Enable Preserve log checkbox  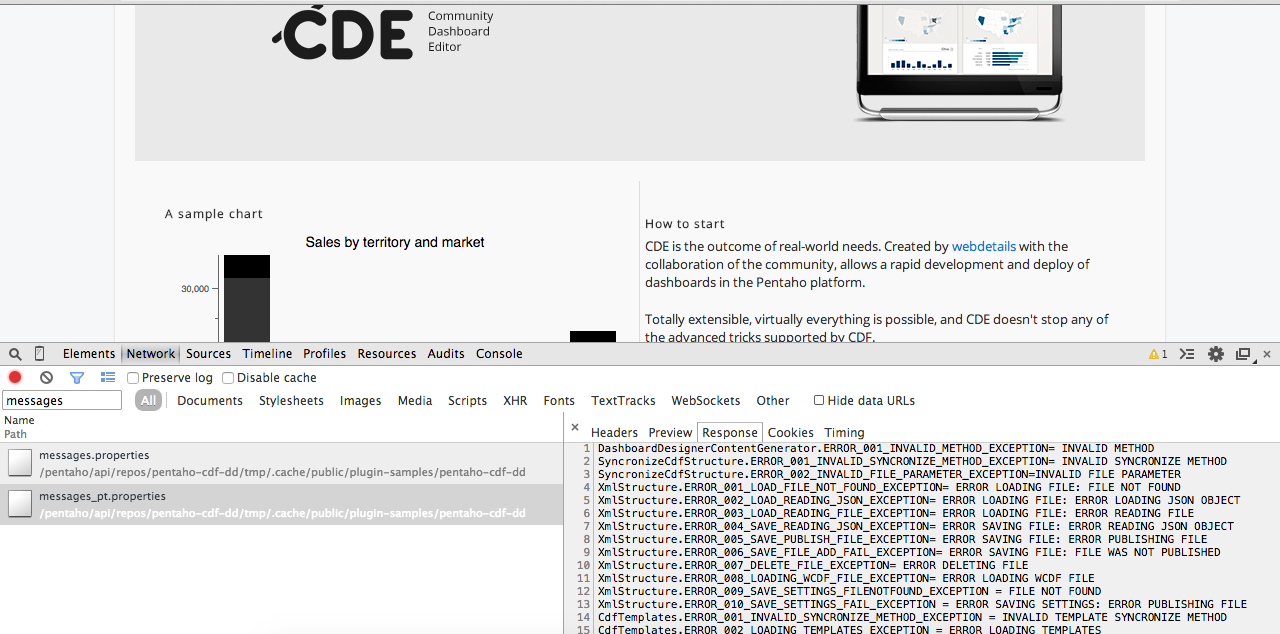click(133, 378)
